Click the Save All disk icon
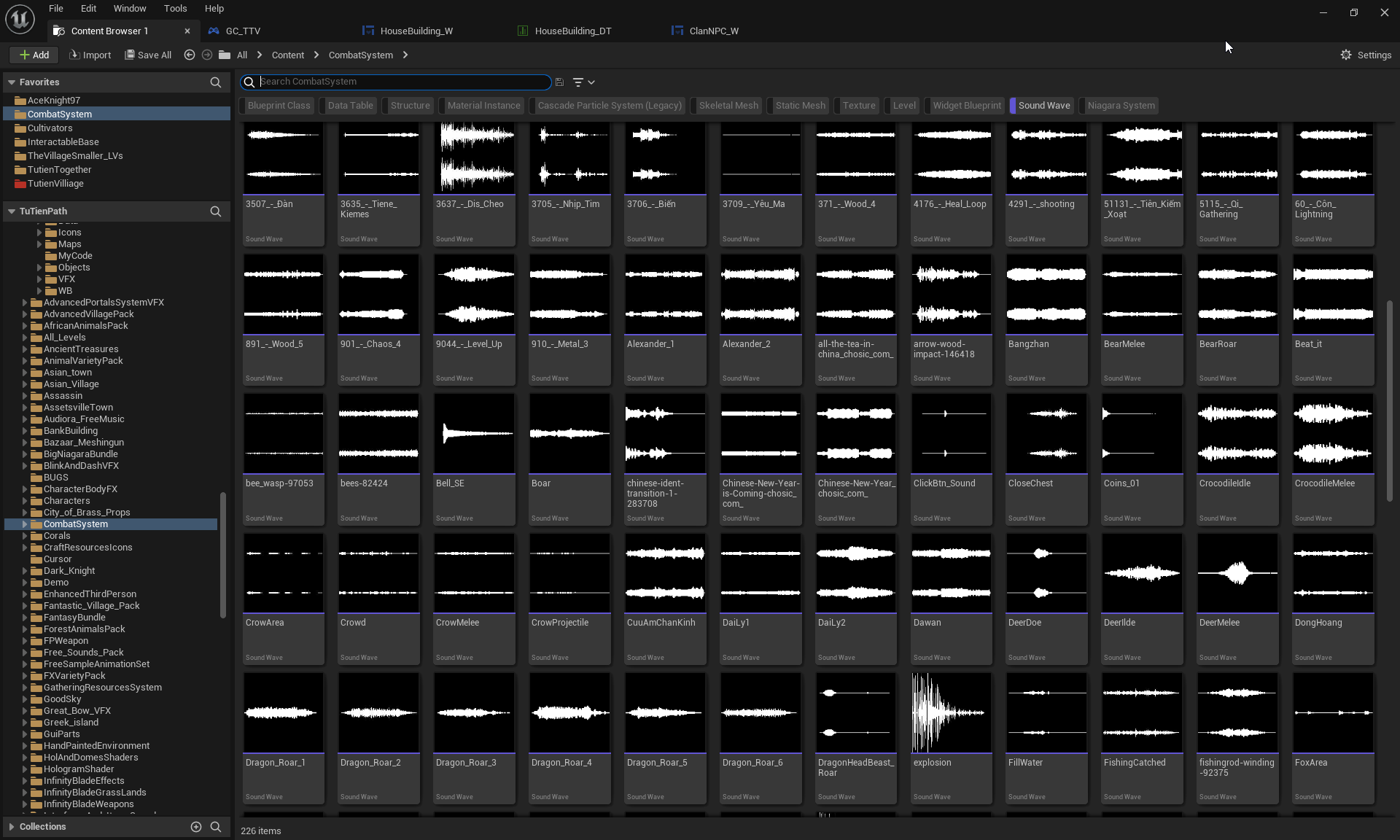1400x840 pixels. coord(130,55)
